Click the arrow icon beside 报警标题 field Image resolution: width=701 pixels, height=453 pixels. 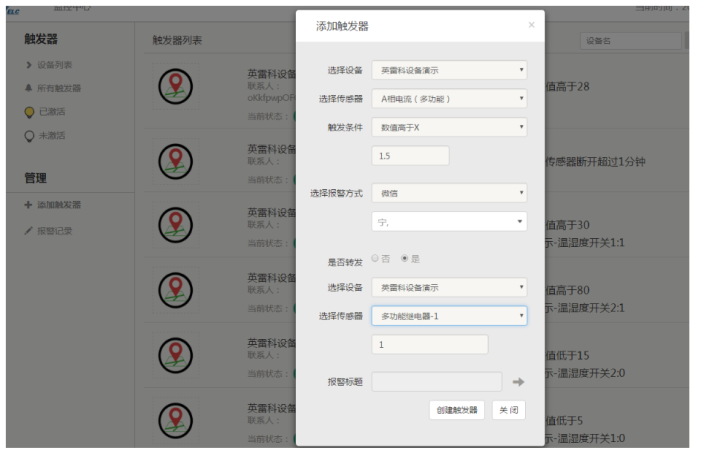click(518, 381)
